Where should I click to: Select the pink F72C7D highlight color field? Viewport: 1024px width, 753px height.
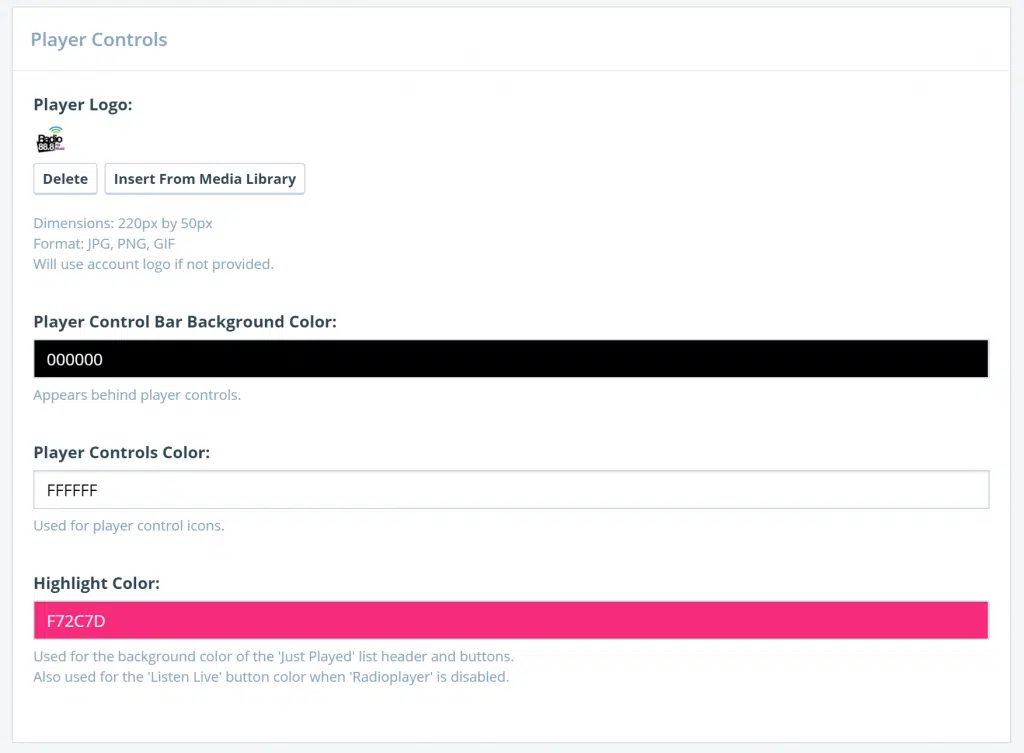click(x=510, y=620)
